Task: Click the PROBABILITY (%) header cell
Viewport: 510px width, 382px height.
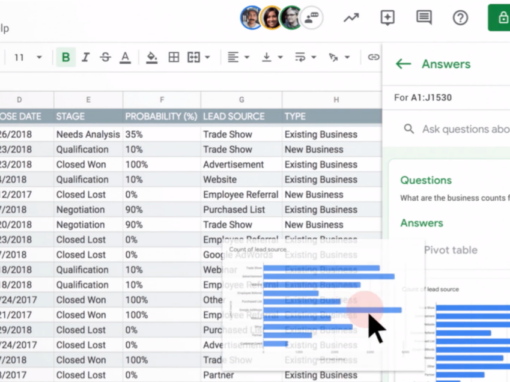Action: tap(162, 117)
